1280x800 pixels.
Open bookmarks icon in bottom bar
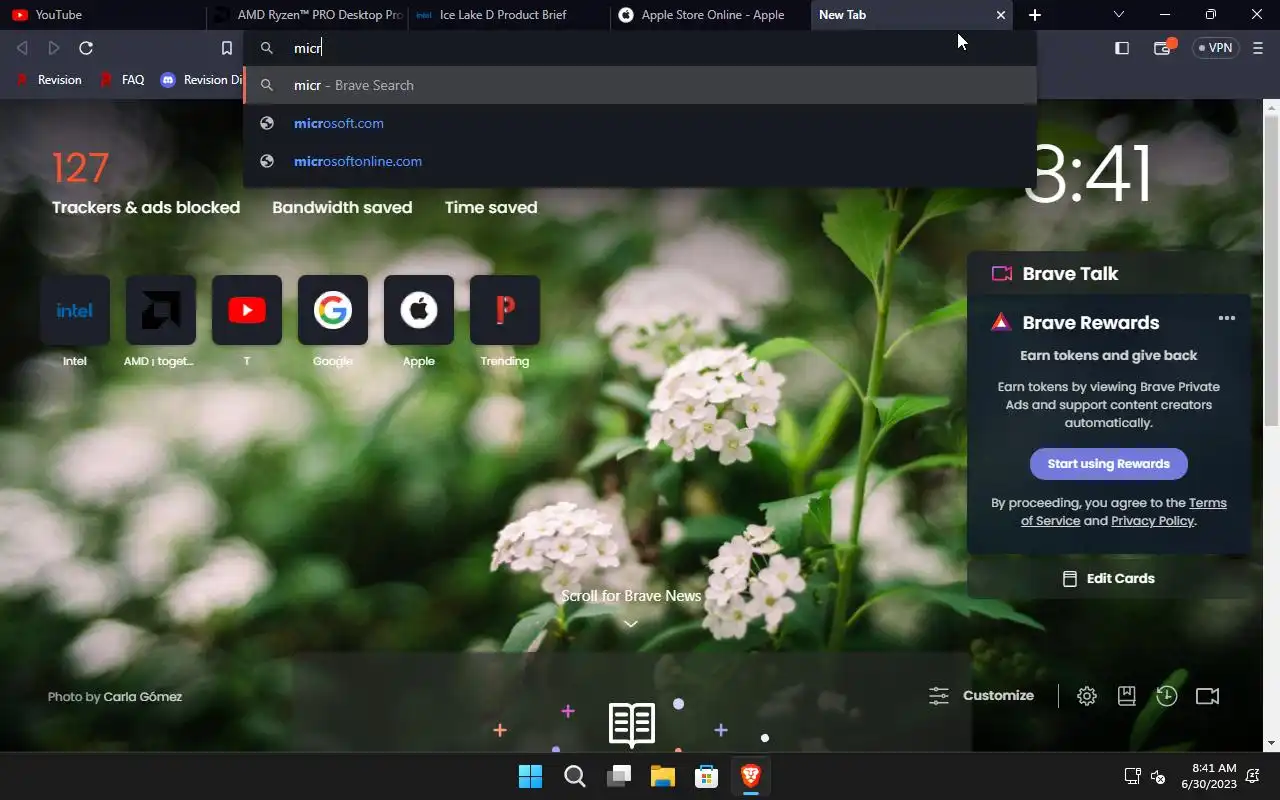point(1127,696)
